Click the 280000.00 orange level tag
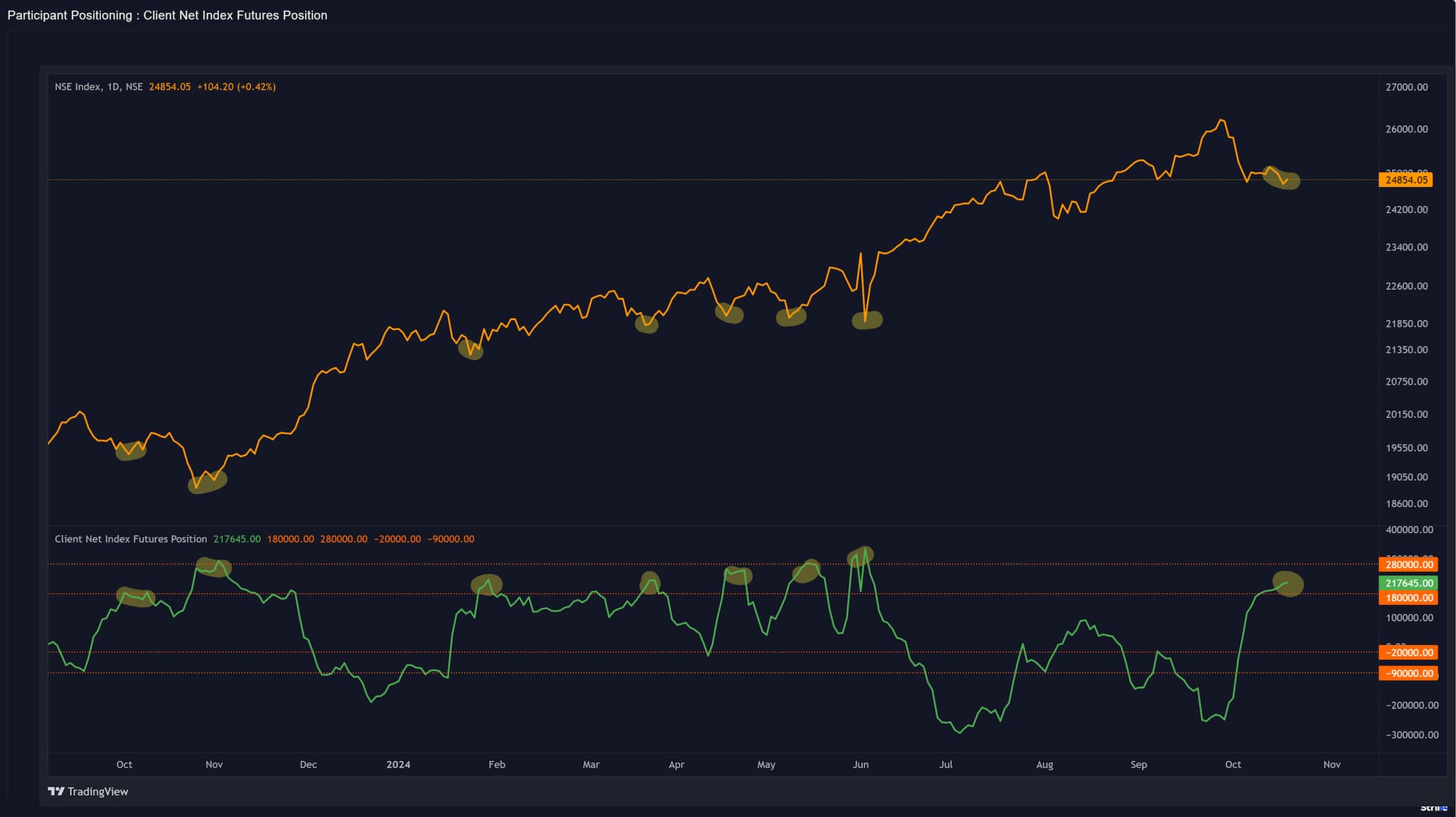 [x=1408, y=565]
